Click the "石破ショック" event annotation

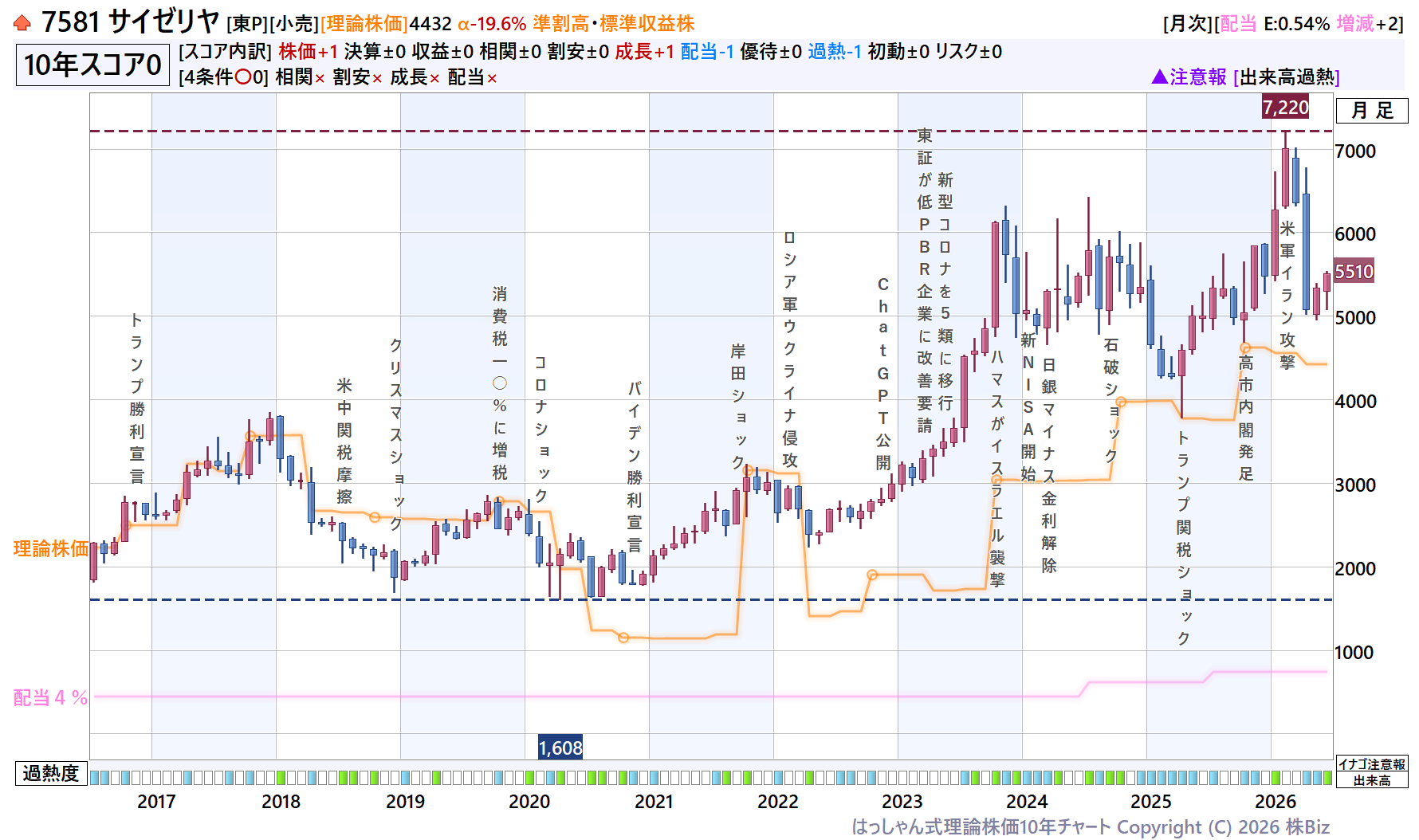point(1111,401)
